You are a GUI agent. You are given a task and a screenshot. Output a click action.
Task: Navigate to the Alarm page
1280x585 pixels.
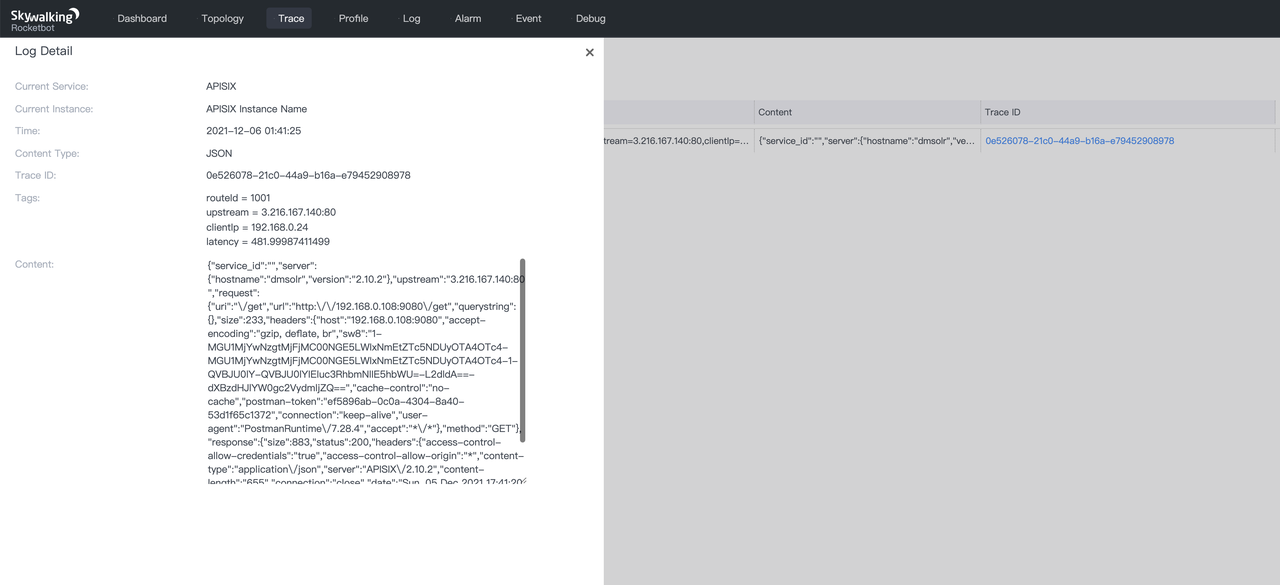tap(467, 18)
